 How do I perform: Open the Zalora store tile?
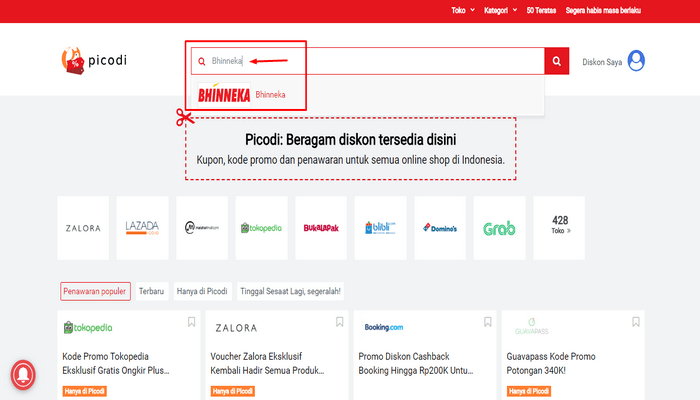pos(83,228)
